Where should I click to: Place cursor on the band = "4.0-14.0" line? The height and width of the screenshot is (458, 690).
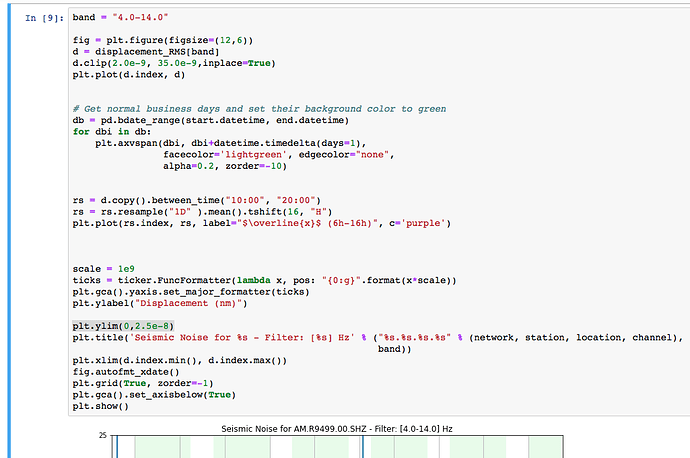pyautogui.click(x=121, y=17)
